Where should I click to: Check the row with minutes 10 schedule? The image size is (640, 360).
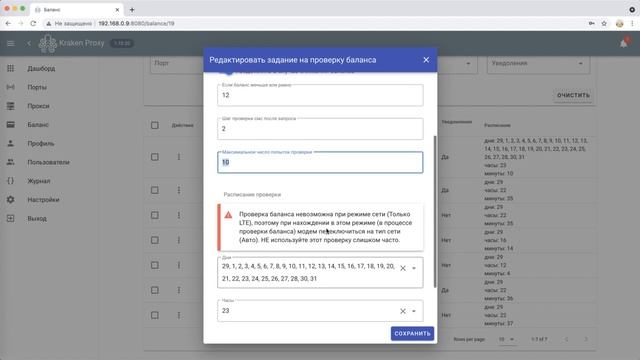[x=155, y=157]
